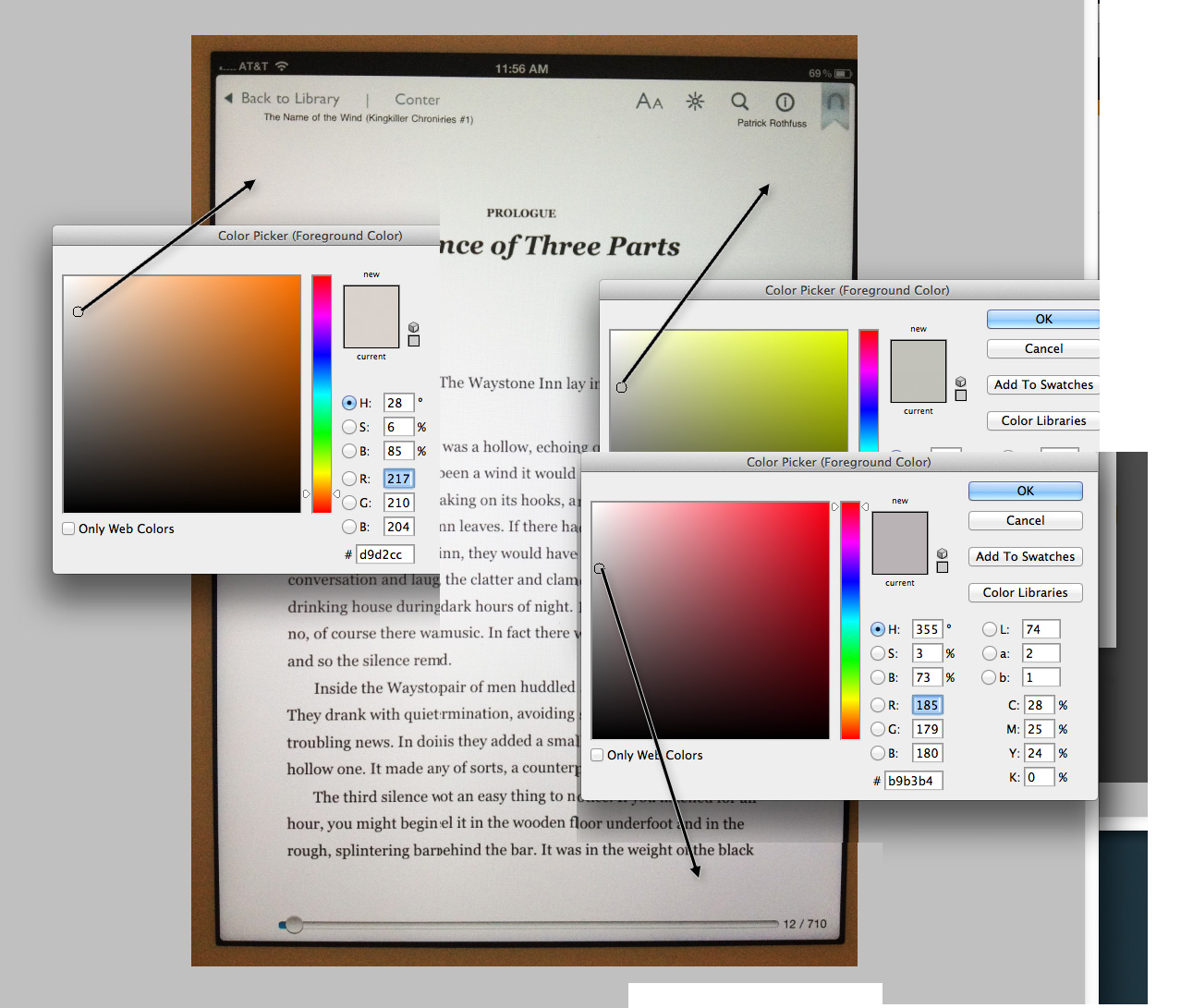Click the L field showing 74
Image resolution: width=1193 pixels, height=1008 pixels.
(x=1041, y=629)
